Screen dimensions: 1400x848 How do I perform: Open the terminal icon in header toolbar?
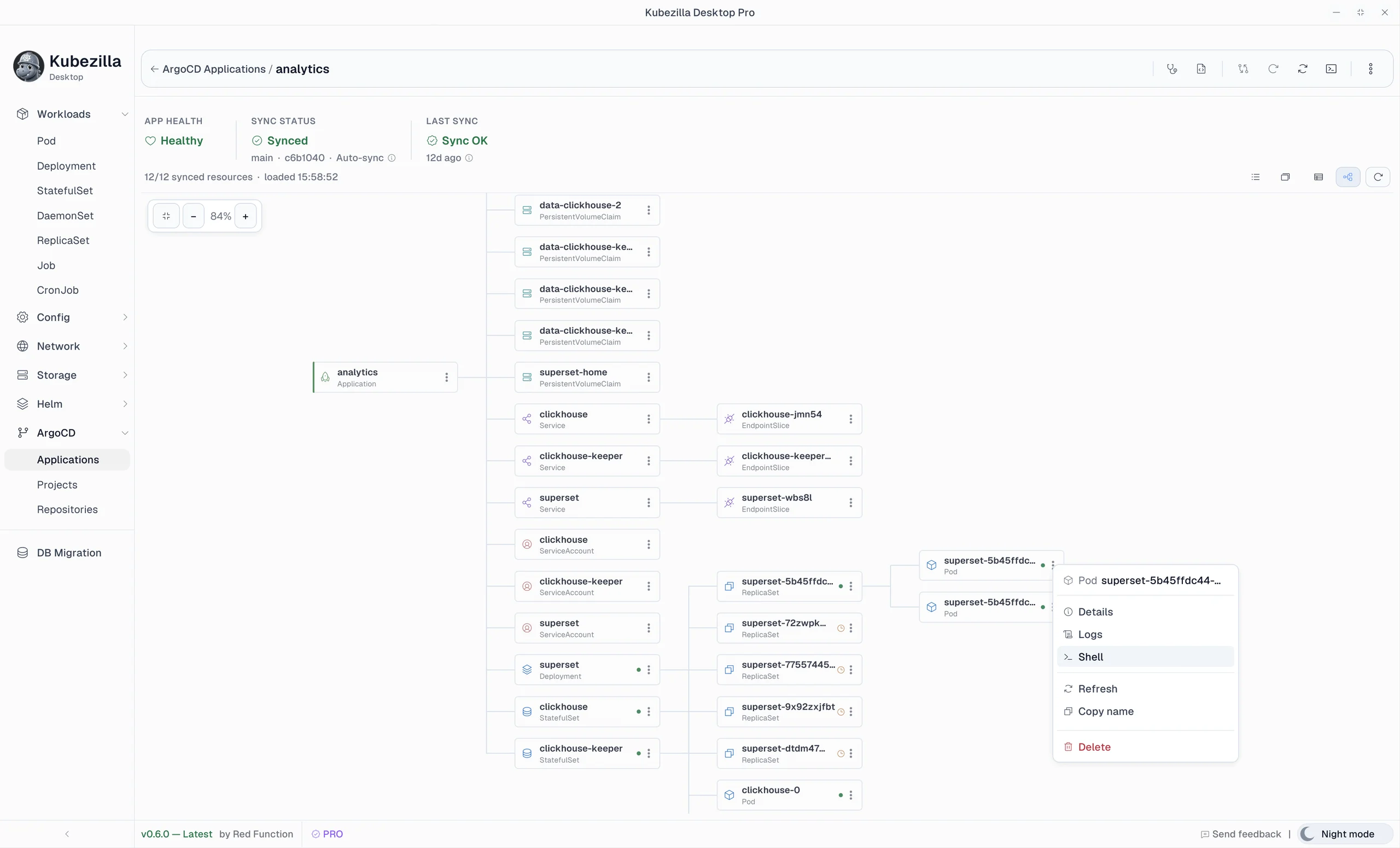(1331, 69)
